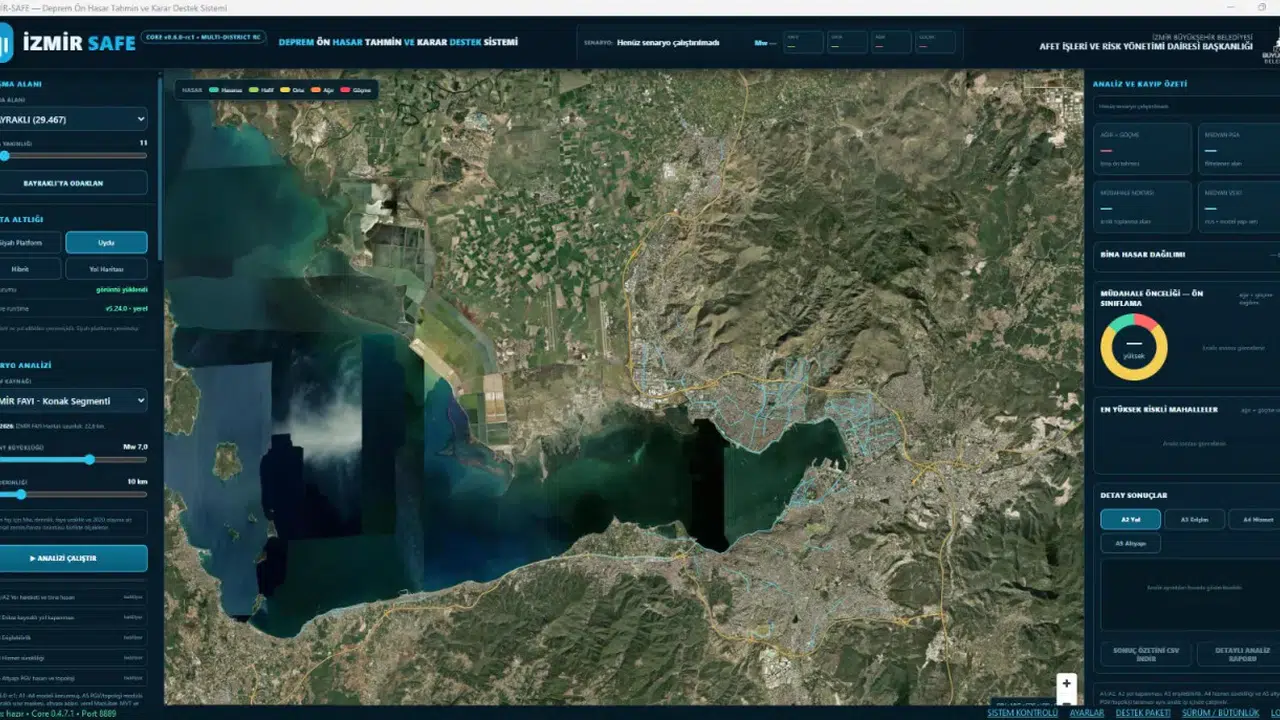The width and height of the screenshot is (1280, 720).
Task: Select the Yol Haritası basemap option
Action: coord(106,268)
